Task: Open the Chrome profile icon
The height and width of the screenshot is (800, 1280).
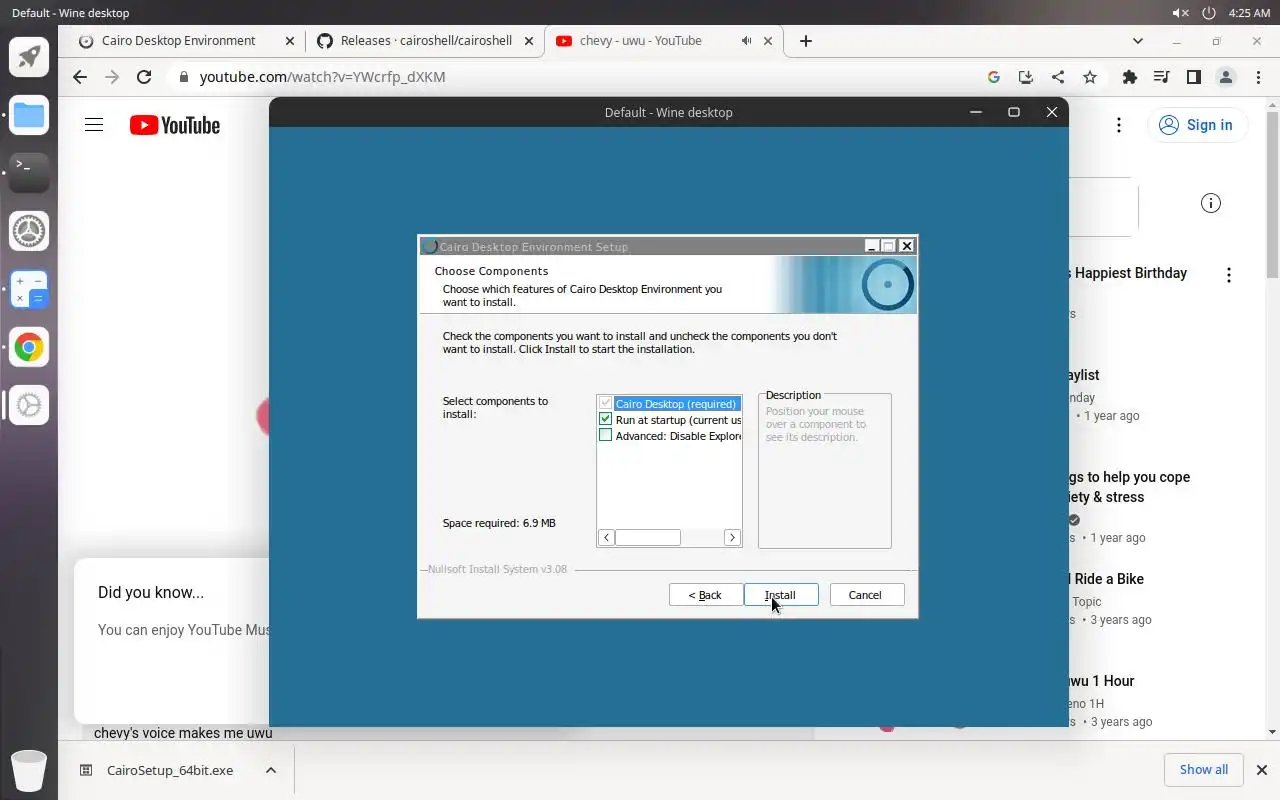Action: pyautogui.click(x=1225, y=77)
